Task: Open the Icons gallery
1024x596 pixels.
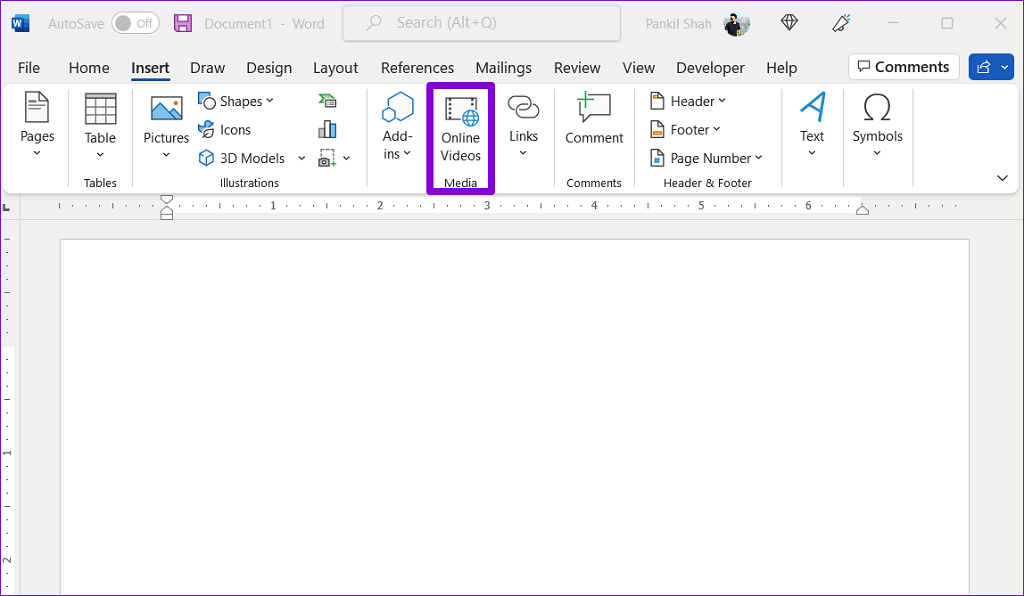Action: click(x=225, y=130)
